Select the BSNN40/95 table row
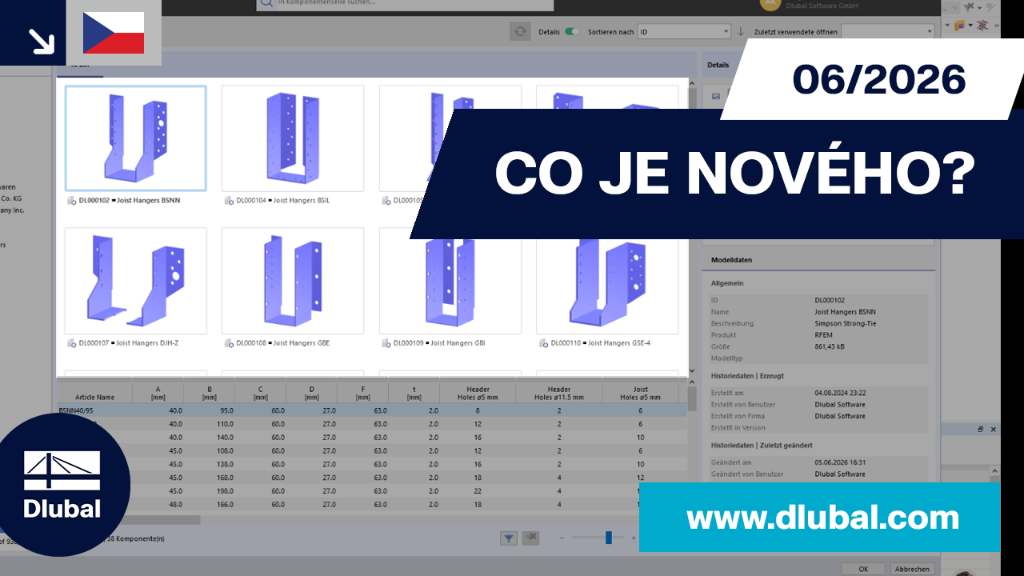Screen dimensions: 1024x576 point(372,411)
